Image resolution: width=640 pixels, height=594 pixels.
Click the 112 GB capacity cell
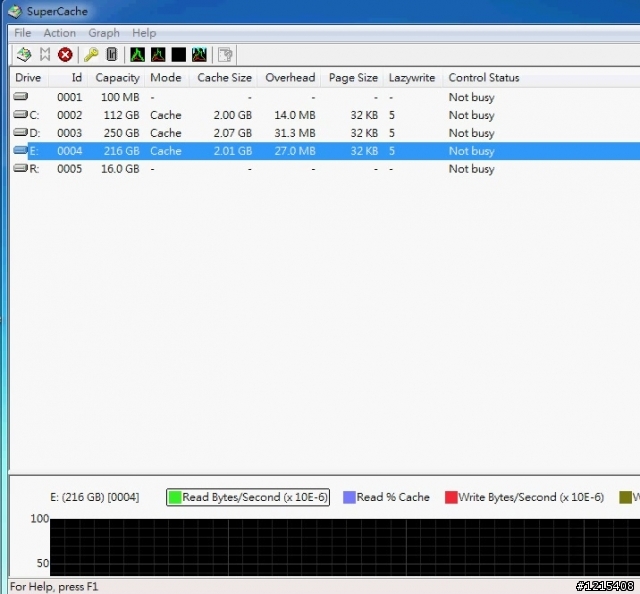[121, 115]
